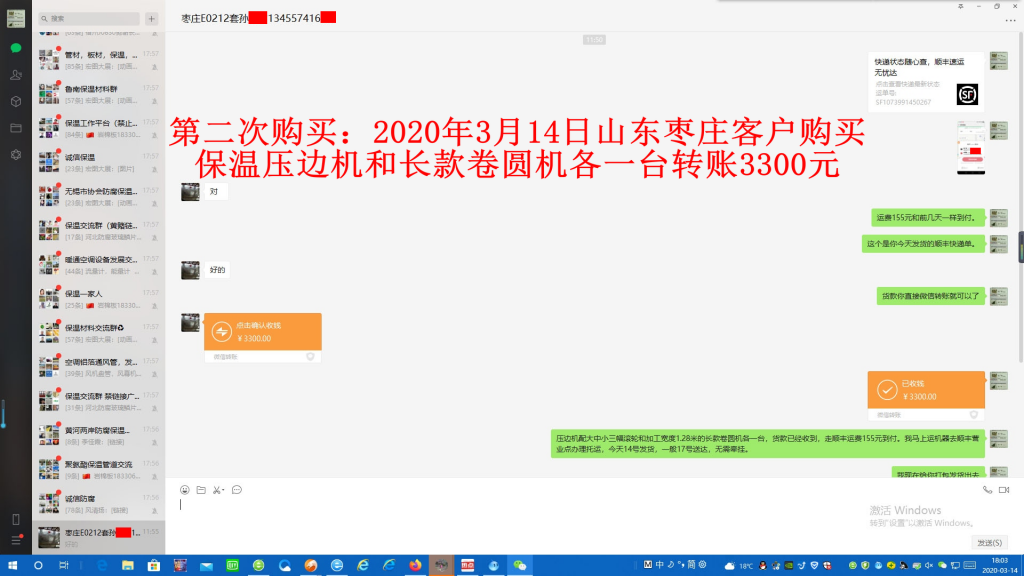Expand the screenshot tool dropdown arrow
Screen dimensions: 1024x576
(224, 489)
